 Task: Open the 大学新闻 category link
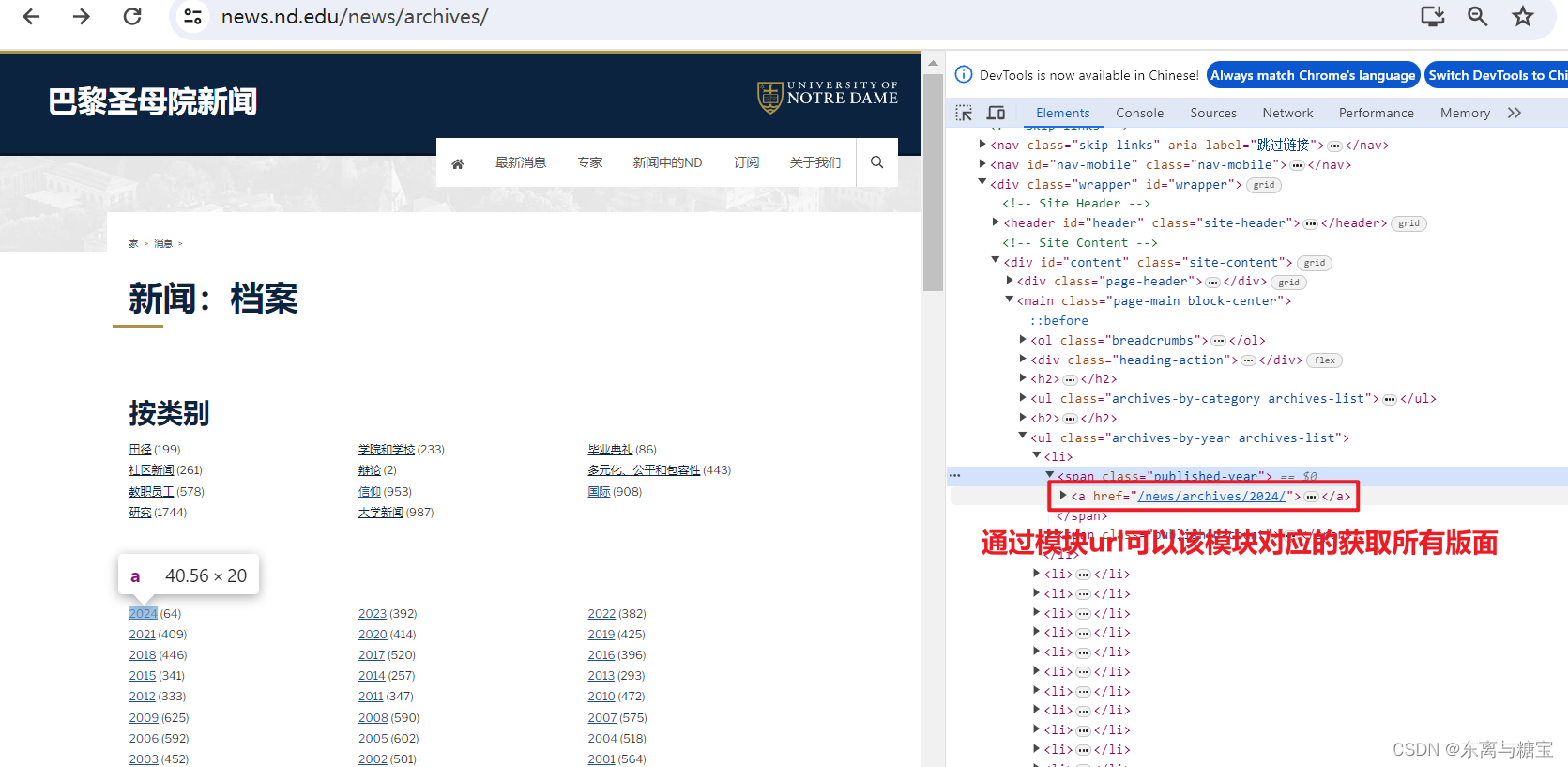click(381, 513)
